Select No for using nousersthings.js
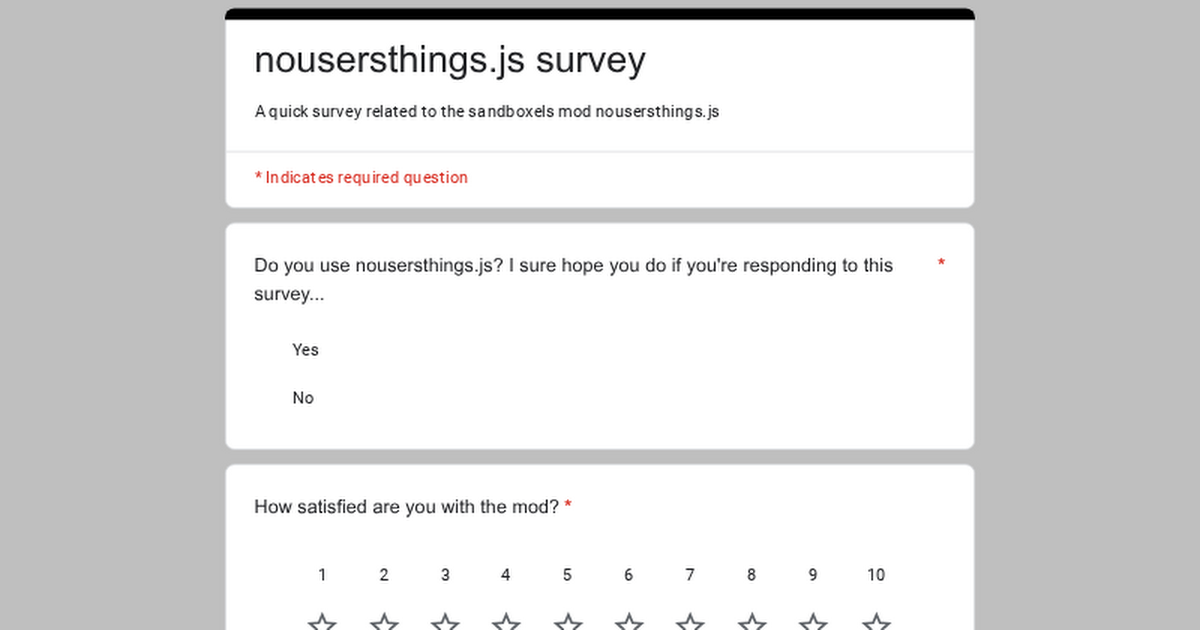This screenshot has width=1200, height=630. tap(303, 397)
